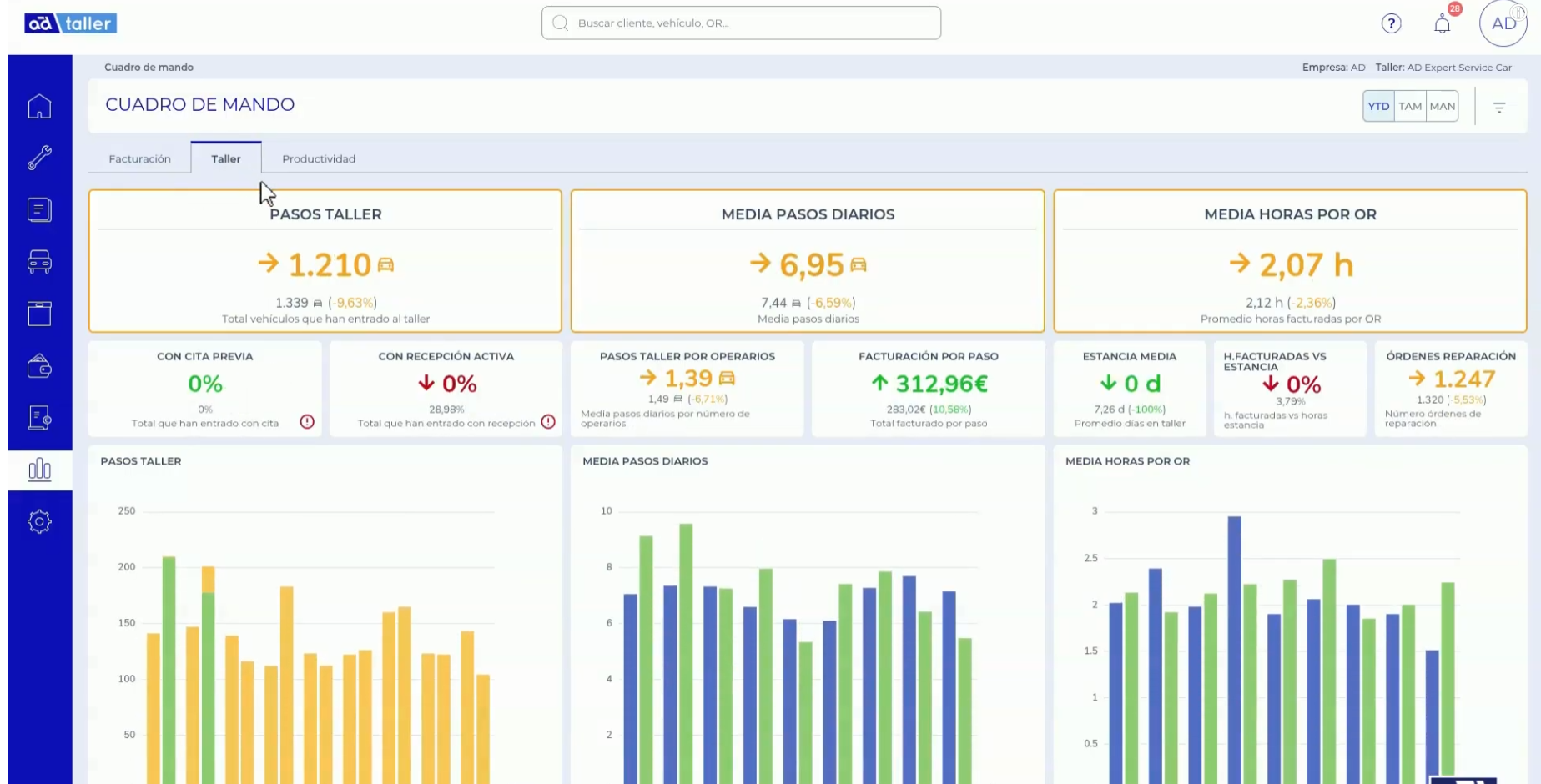This screenshot has width=1541, height=784.
Task: Click the help question mark icon
Action: click(1391, 23)
